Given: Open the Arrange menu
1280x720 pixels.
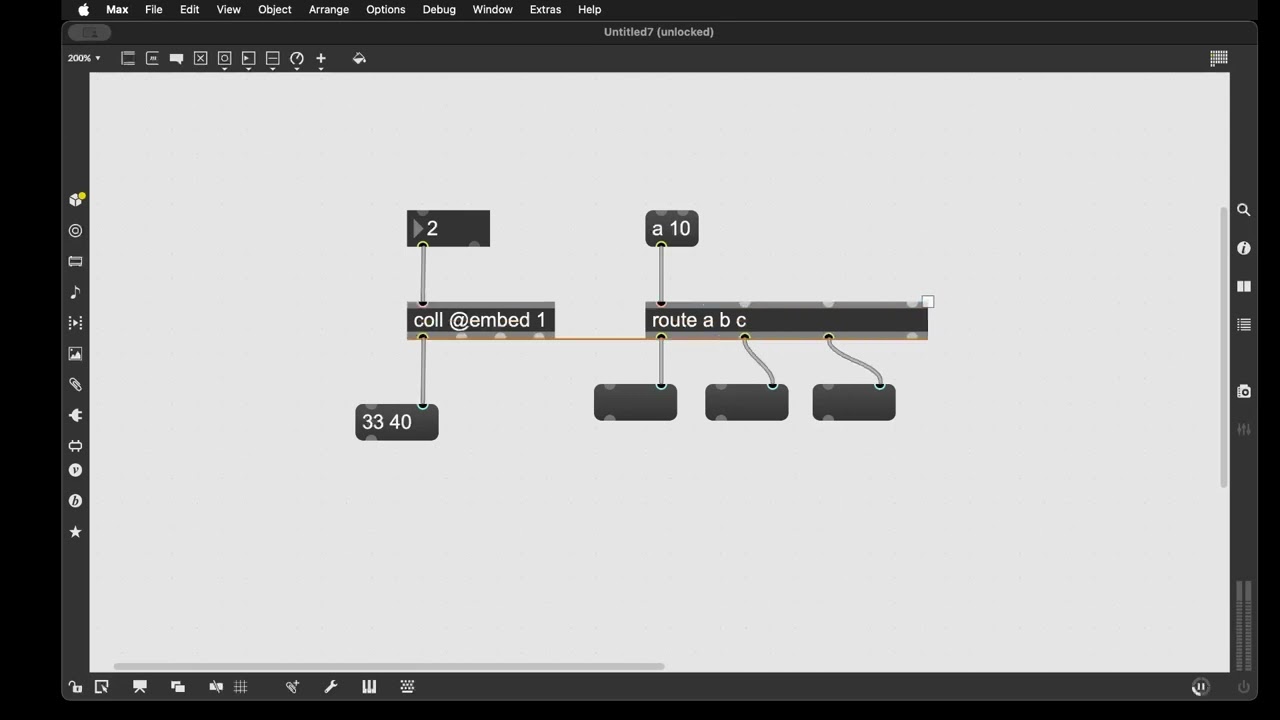Looking at the screenshot, I should click(x=329, y=9).
